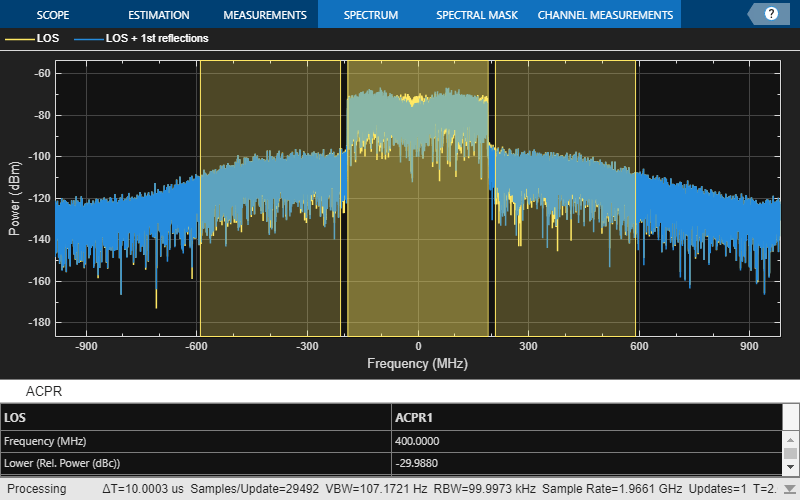Image resolution: width=800 pixels, height=500 pixels.
Task: Open the SPECTRAL MASK tab
Action: (475, 15)
